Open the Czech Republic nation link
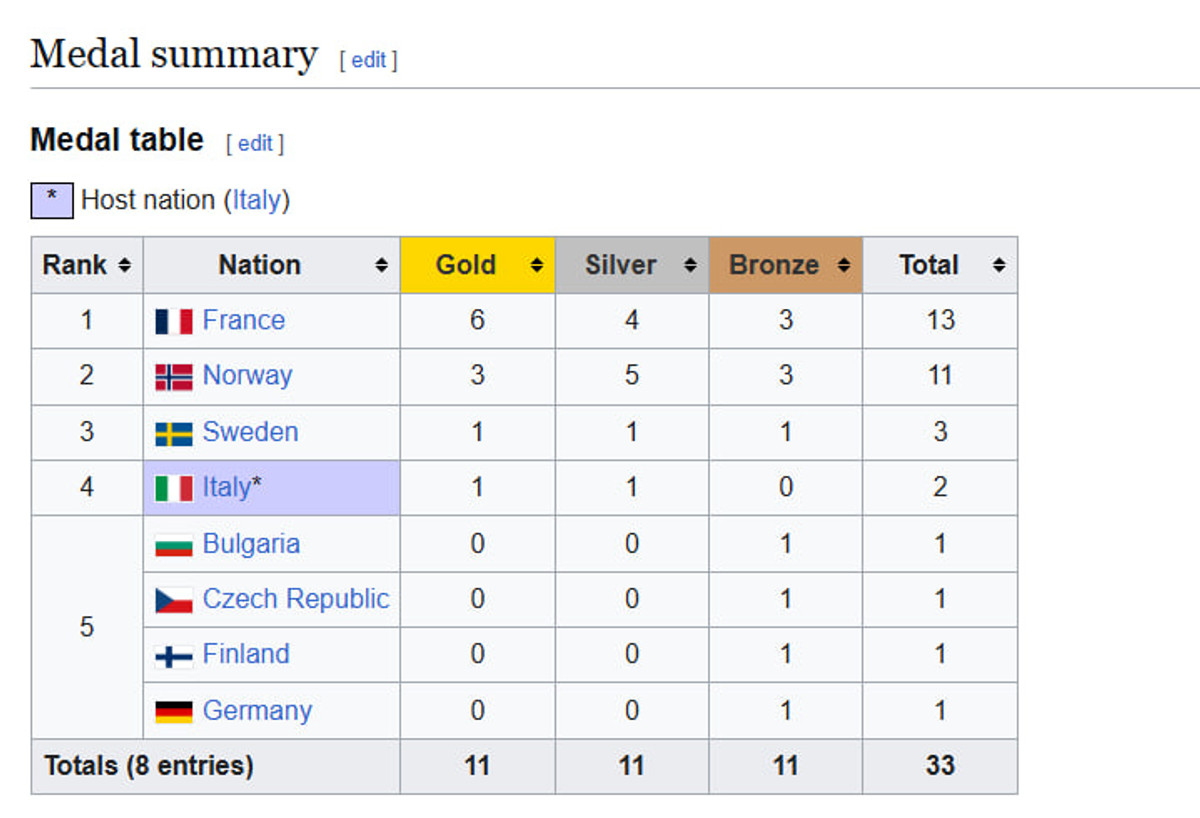This screenshot has height=818, width=1200. pyautogui.click(x=295, y=599)
